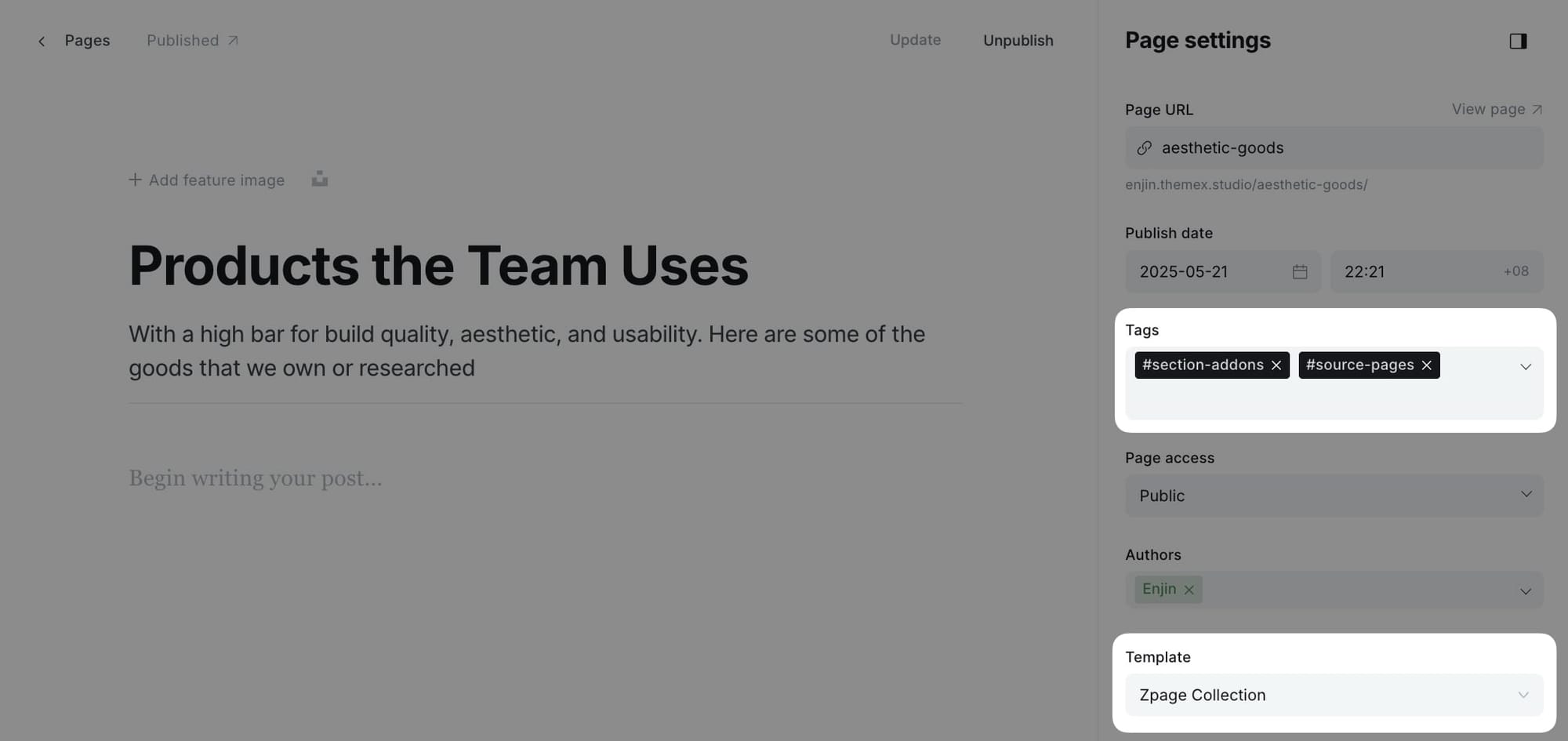
Task: Remove the #source-pages tag with its X icon
Action: [1426, 365]
